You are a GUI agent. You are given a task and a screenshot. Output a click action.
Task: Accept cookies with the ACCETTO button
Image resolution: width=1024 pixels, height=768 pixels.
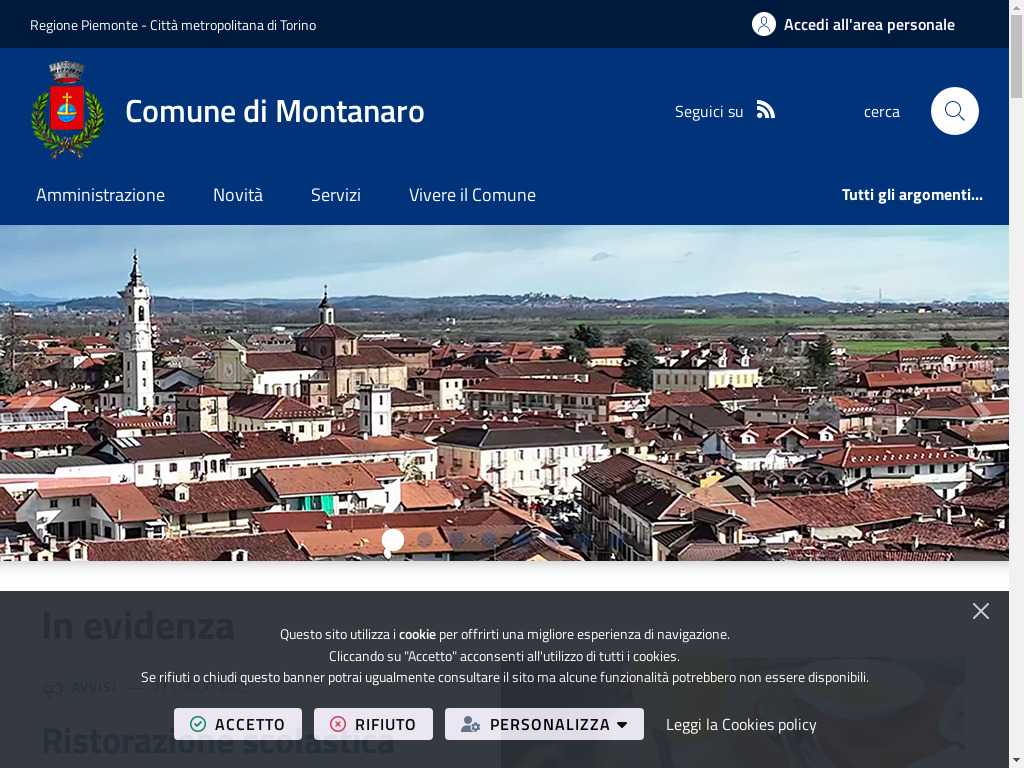(x=238, y=724)
